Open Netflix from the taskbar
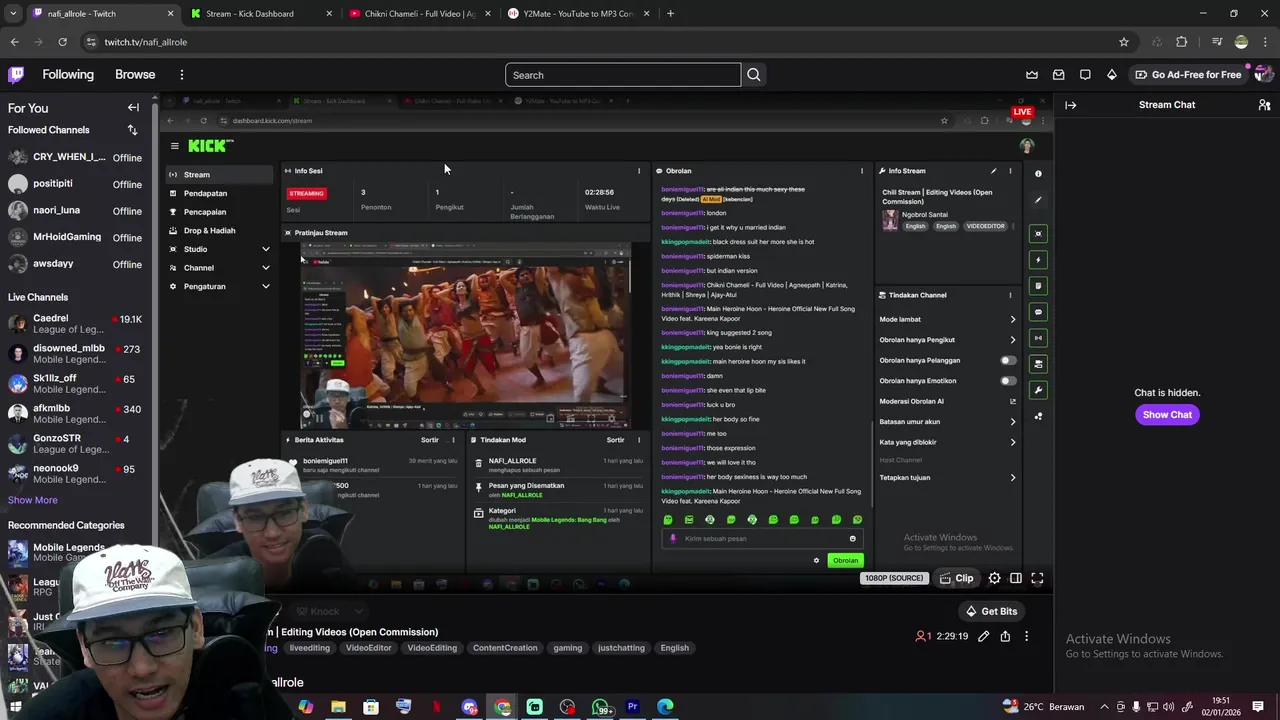1280x720 pixels. pyautogui.click(x=436, y=707)
